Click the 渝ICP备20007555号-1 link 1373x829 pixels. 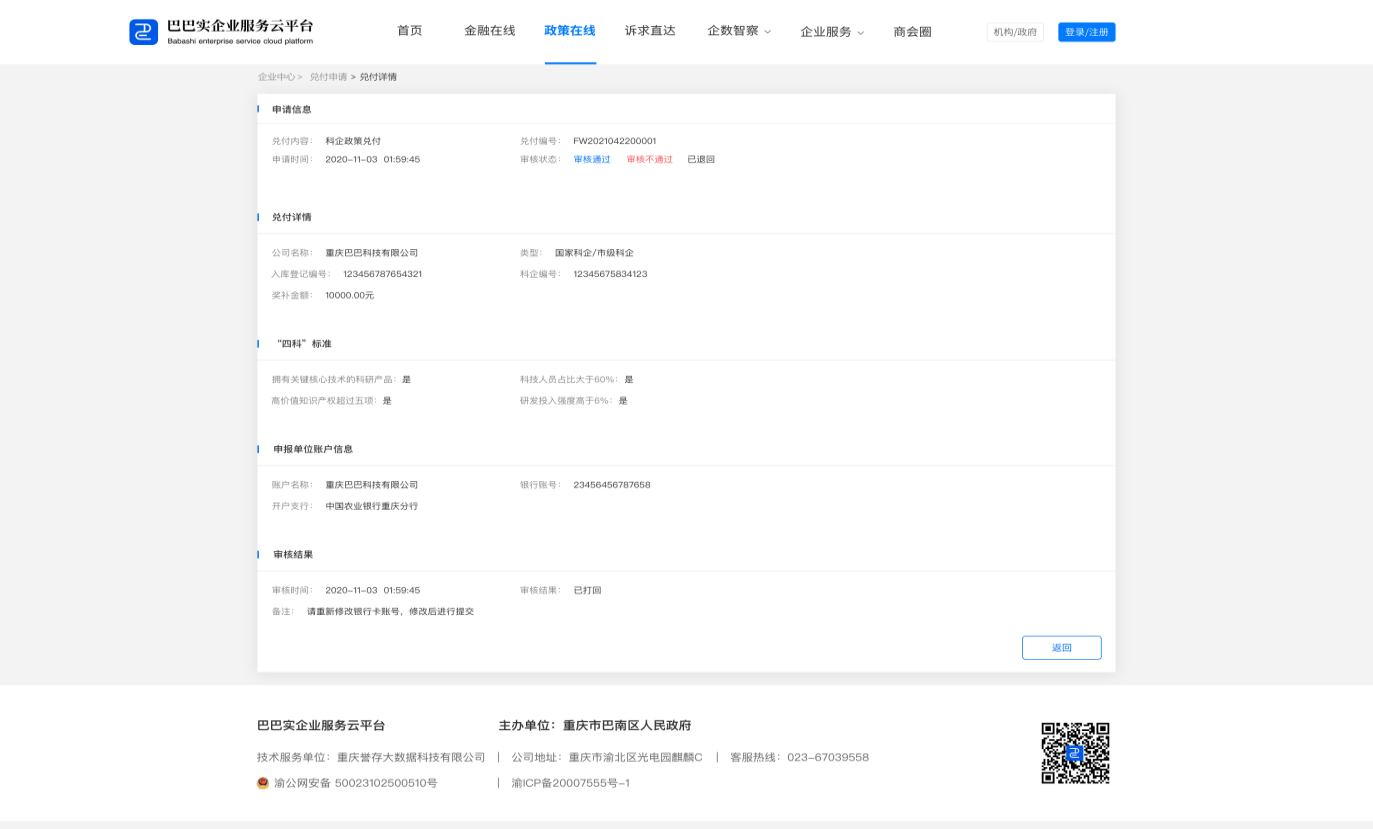point(570,783)
